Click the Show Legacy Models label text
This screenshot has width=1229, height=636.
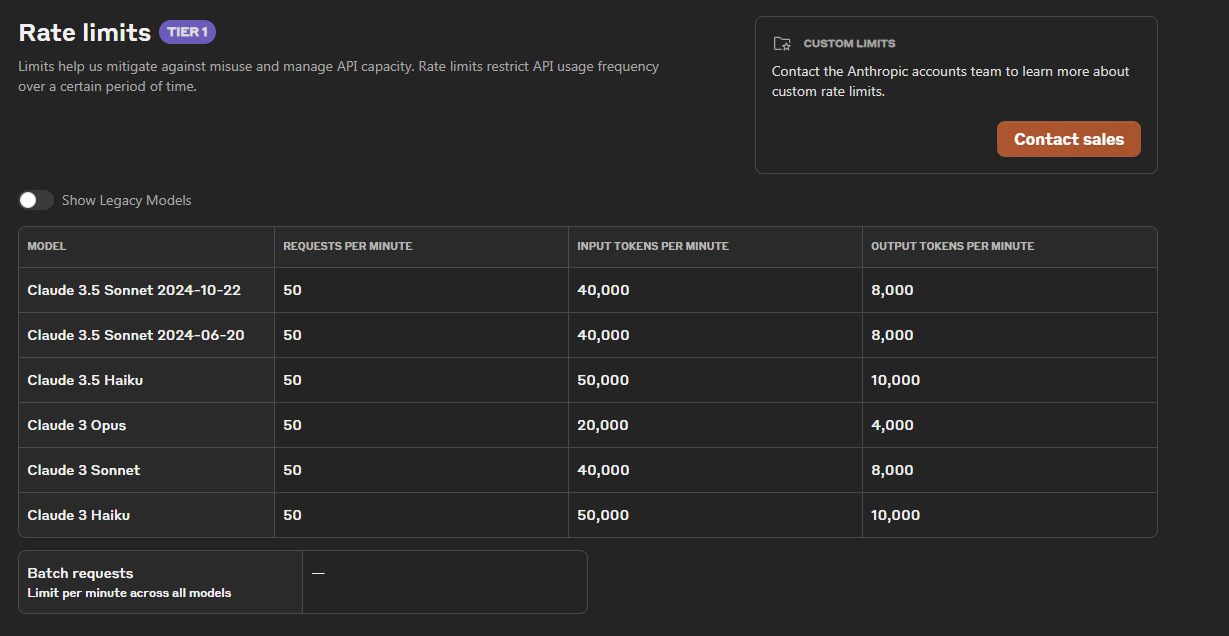127,200
